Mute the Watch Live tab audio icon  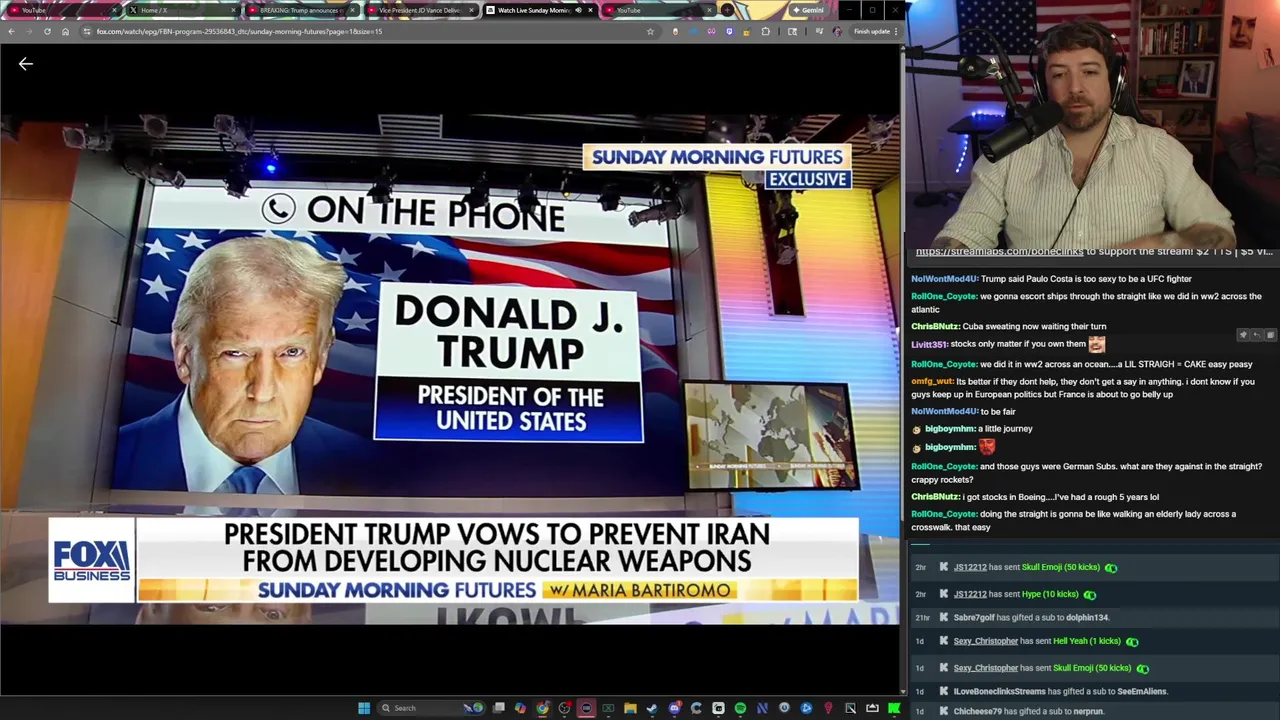click(578, 10)
